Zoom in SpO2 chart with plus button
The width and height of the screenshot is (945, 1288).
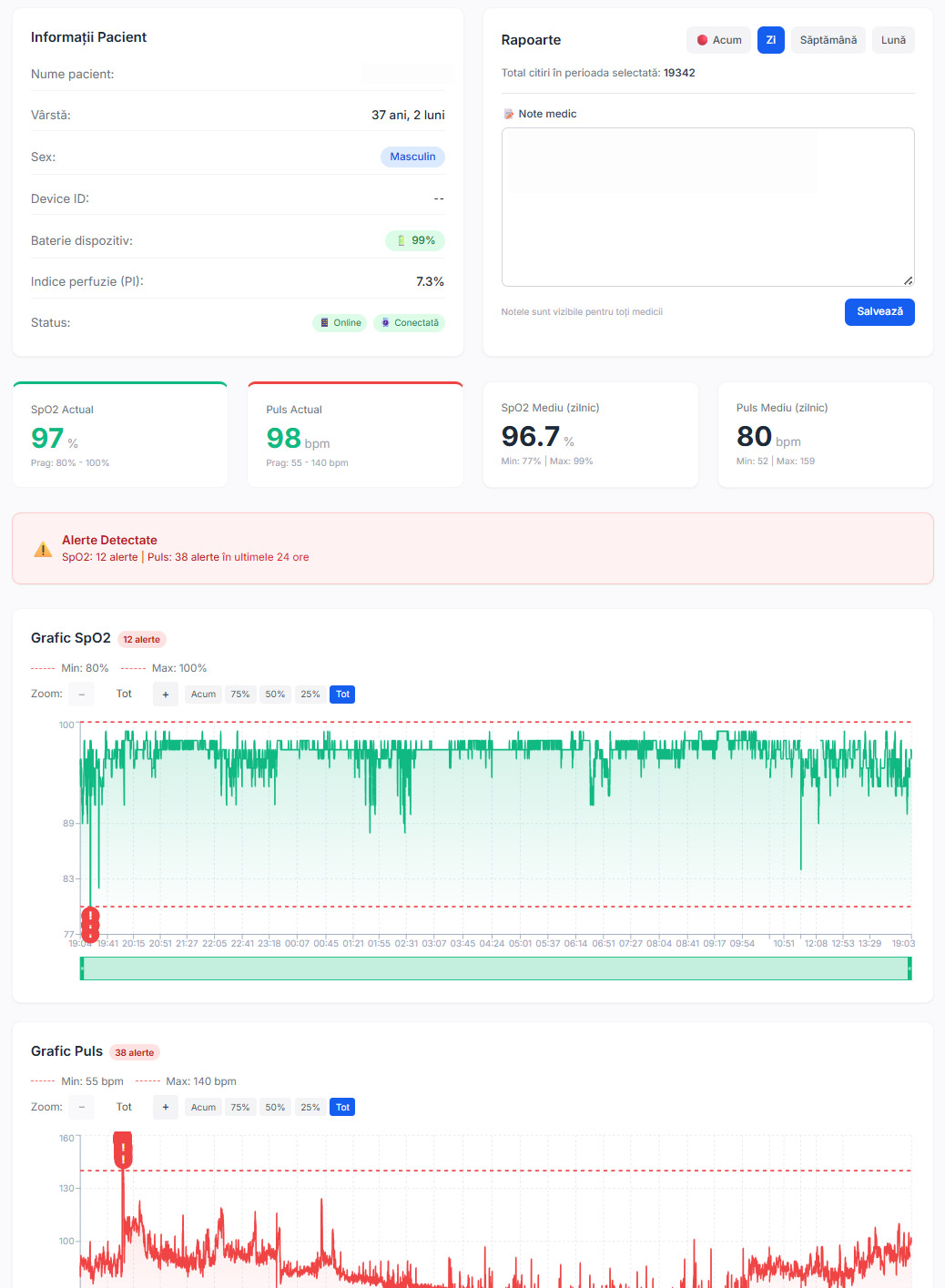[x=166, y=695]
